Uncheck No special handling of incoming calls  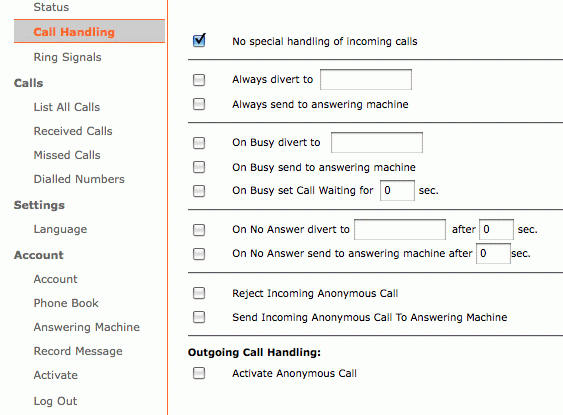tap(199, 41)
